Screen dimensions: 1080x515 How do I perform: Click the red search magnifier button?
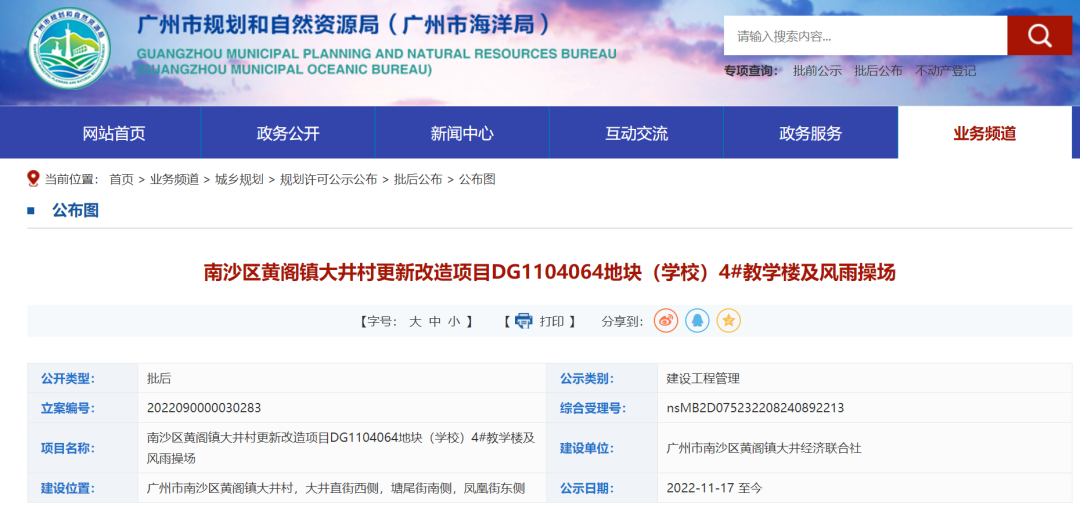tap(1039, 36)
